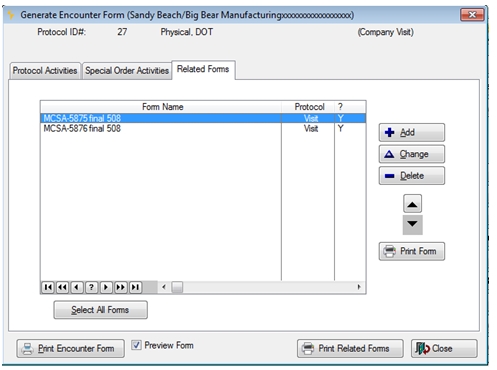Move selected form up with arrow button
The height and width of the screenshot is (370, 497).
(413, 204)
